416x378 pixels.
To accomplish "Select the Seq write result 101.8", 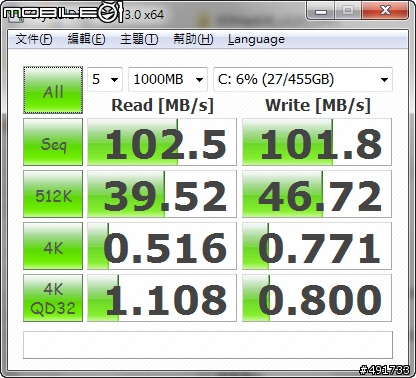I will [317, 142].
